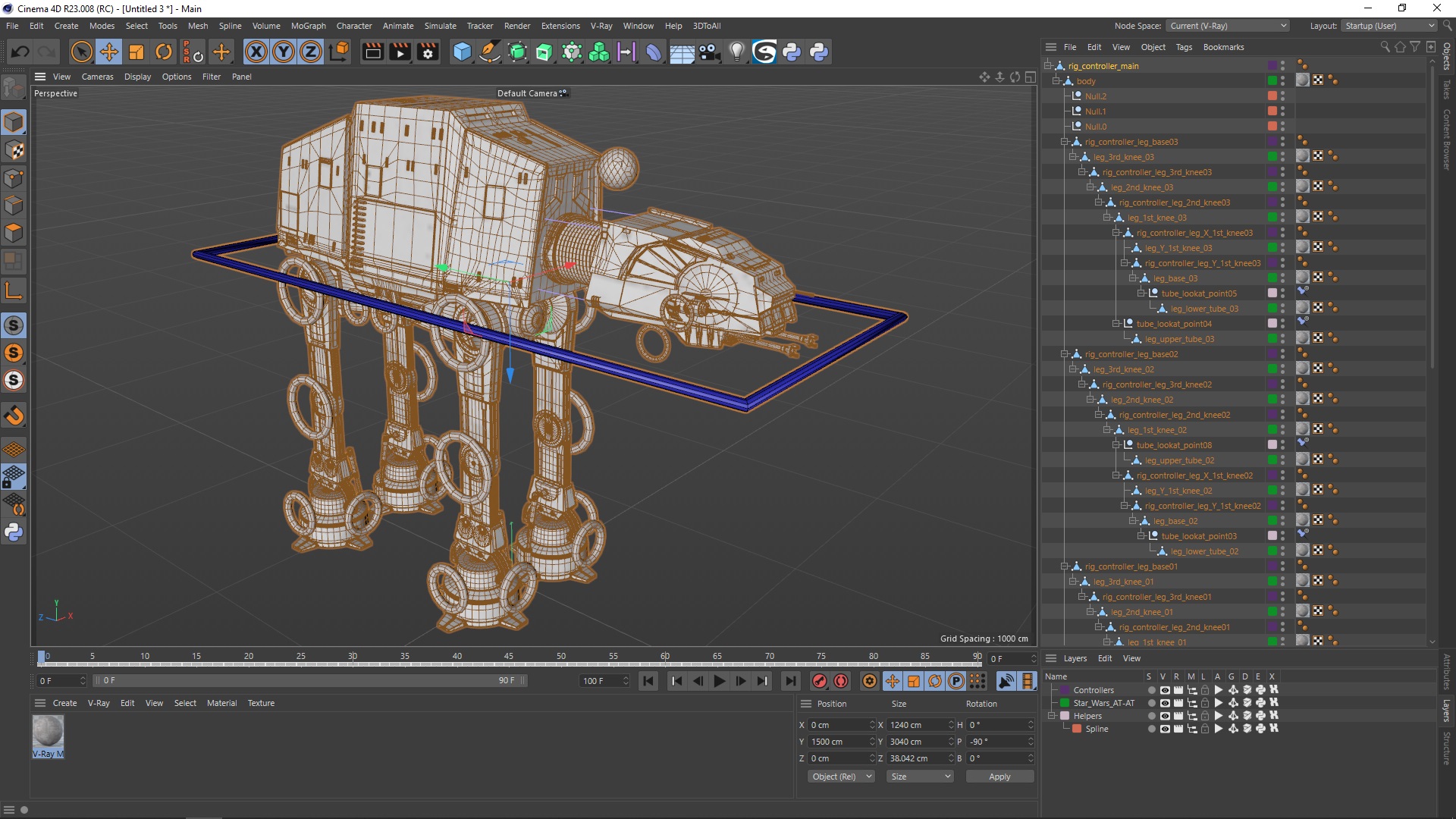Image resolution: width=1456 pixels, height=819 pixels.
Task: Go to start of animation
Action: (648, 681)
